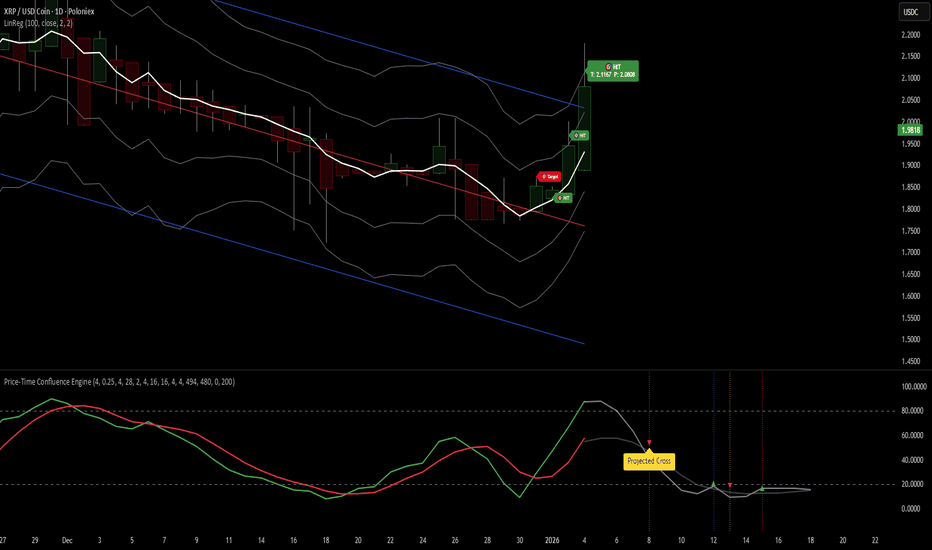The width and height of the screenshot is (932, 550).
Task: Click the small HIT tag near 1.97 price
Action: point(579,136)
